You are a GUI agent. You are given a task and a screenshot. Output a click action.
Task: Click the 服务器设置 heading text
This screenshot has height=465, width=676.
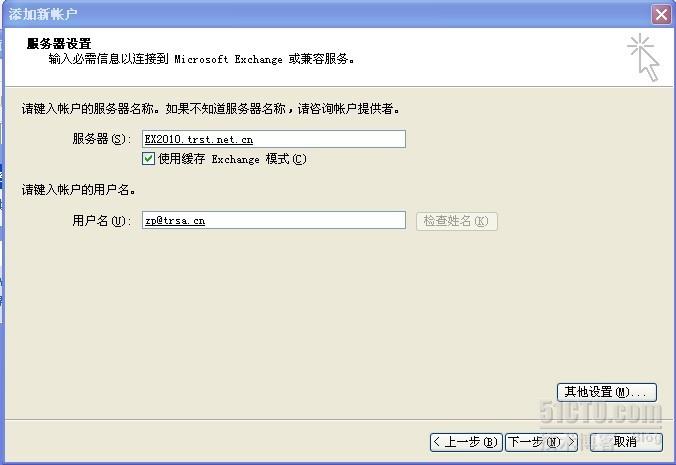coord(59,44)
